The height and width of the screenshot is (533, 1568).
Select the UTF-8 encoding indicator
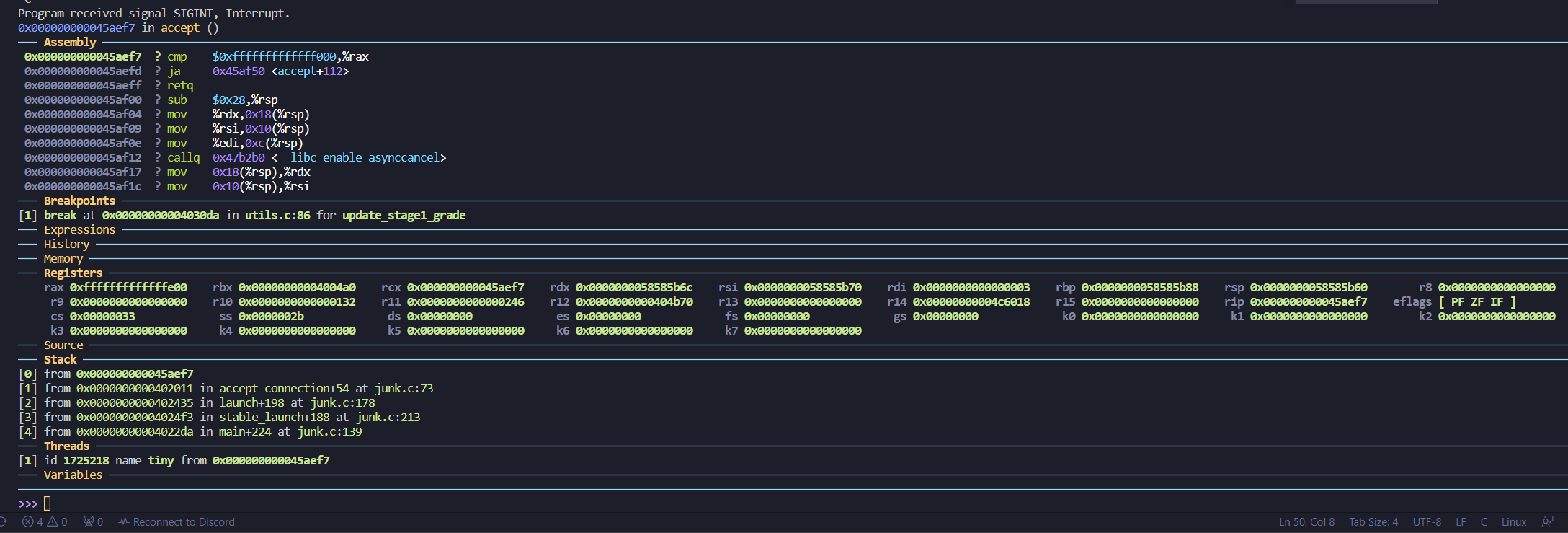(x=1427, y=522)
